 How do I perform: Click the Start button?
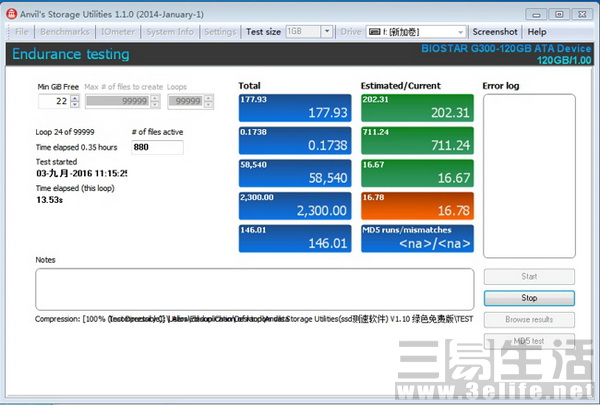point(529,276)
